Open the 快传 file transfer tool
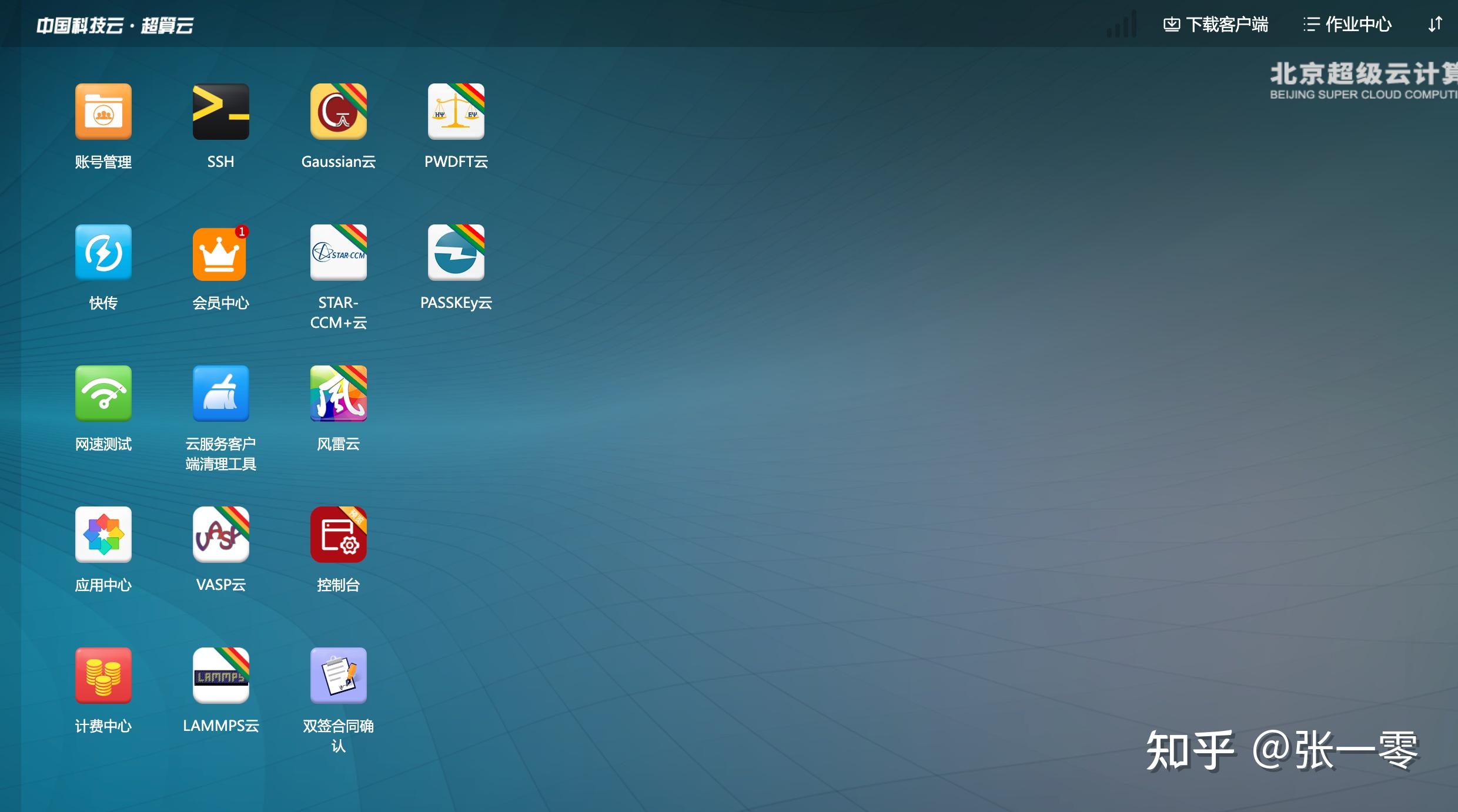 (103, 253)
